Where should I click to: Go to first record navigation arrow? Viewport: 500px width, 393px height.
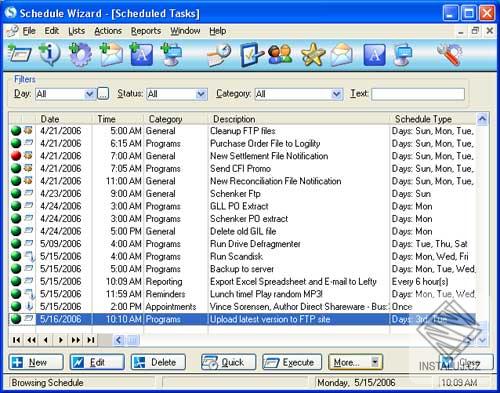(16, 340)
